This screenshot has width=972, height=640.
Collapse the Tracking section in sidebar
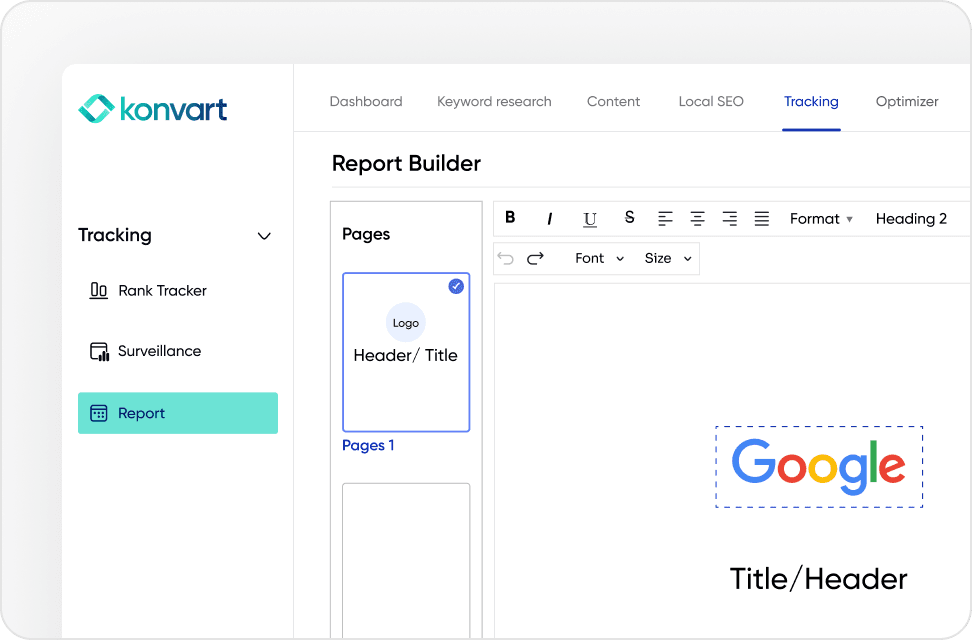pyautogui.click(x=264, y=236)
